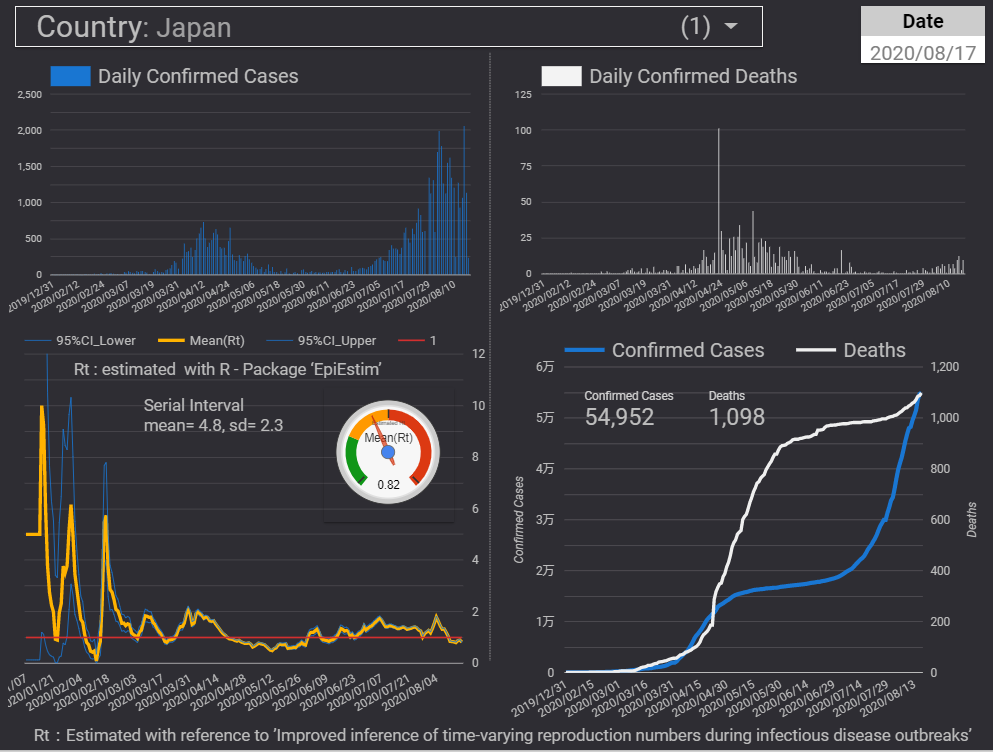The width and height of the screenshot is (993, 752).
Task: Click the Date header label
Action: tap(922, 21)
